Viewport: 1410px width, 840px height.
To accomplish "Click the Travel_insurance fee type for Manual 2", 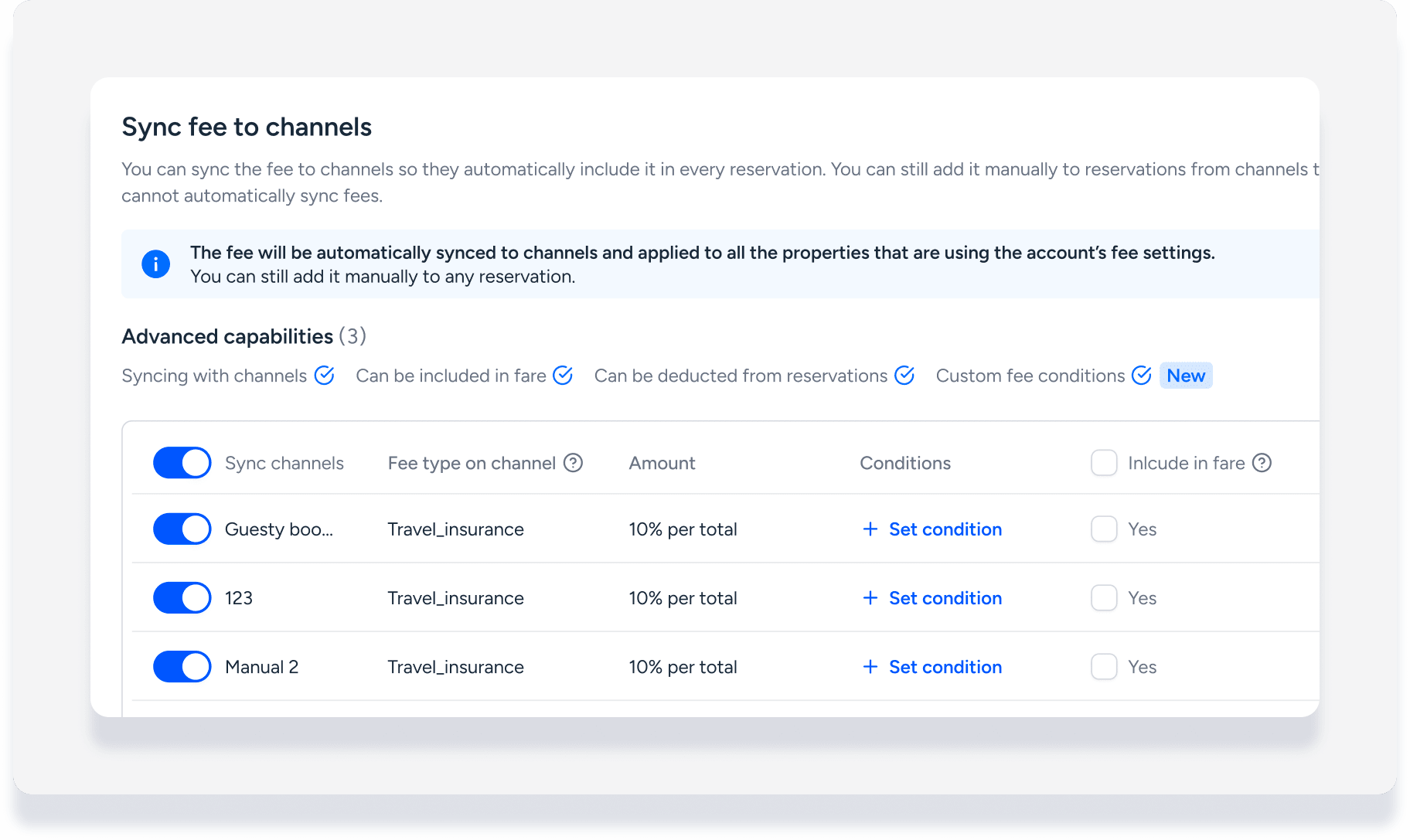I will (x=455, y=667).
